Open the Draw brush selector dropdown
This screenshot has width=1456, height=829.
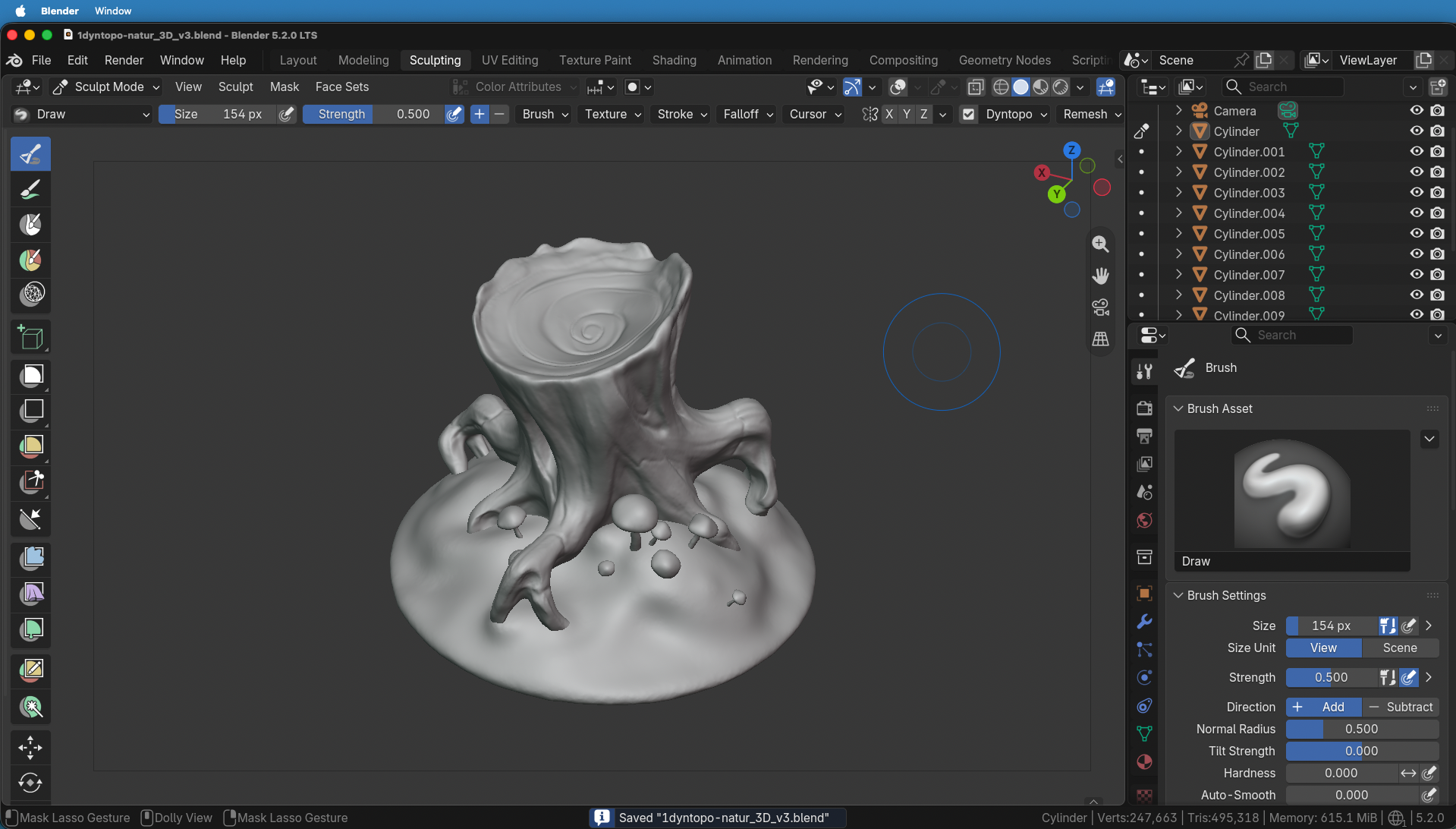tap(82, 115)
